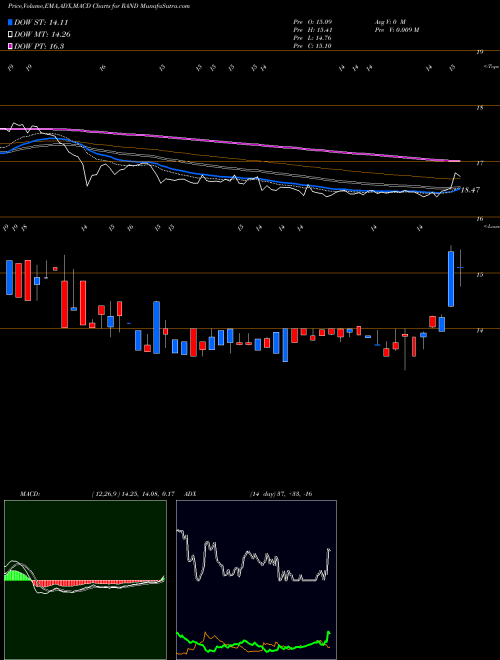Click the blue DOW ST legend swatch
This screenshot has width=500, height=660.
click(11, 22)
